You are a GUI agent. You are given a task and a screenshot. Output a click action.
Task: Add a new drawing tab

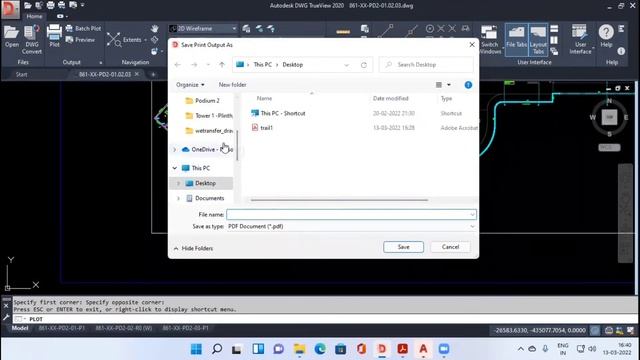(x=153, y=74)
